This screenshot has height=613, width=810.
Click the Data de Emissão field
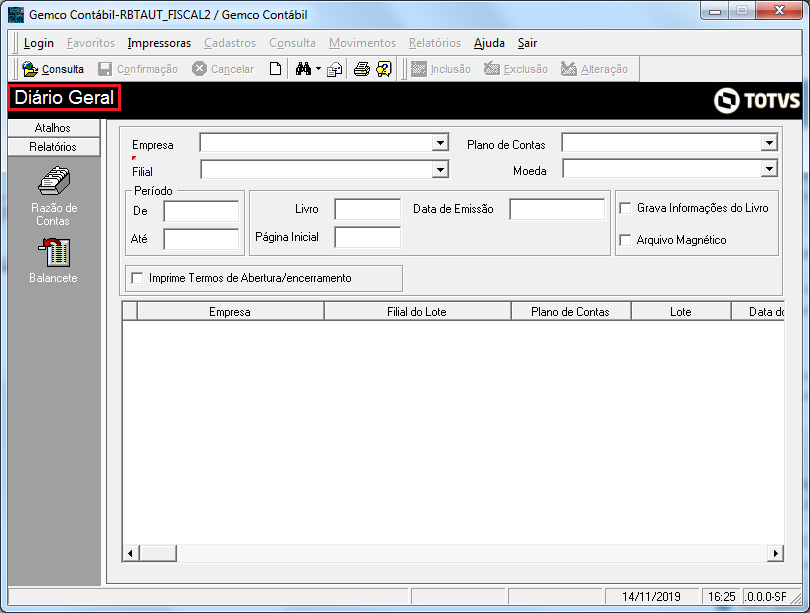(557, 209)
